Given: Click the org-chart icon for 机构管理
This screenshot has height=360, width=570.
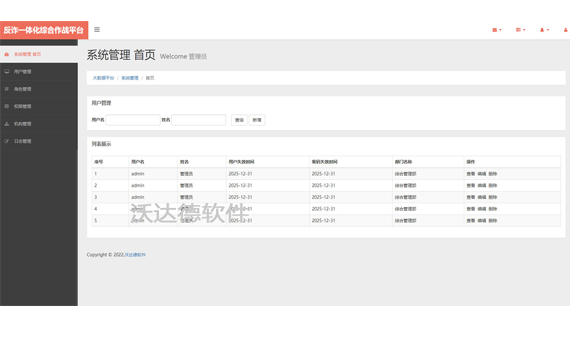Looking at the screenshot, I should tap(7, 124).
